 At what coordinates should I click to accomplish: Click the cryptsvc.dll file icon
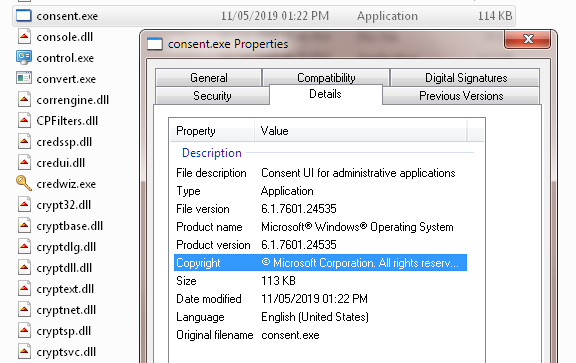tap(24, 352)
